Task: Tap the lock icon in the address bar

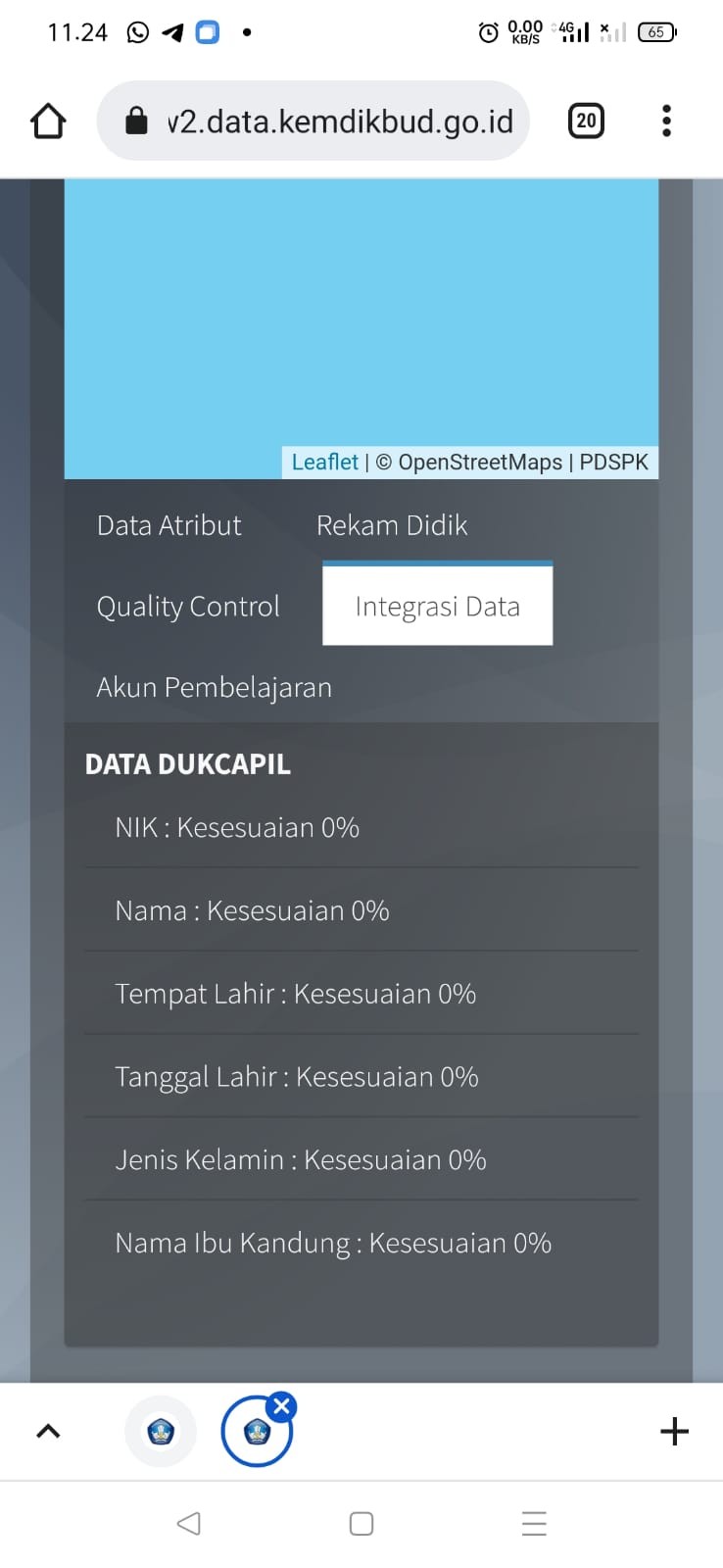Action: pos(137,122)
